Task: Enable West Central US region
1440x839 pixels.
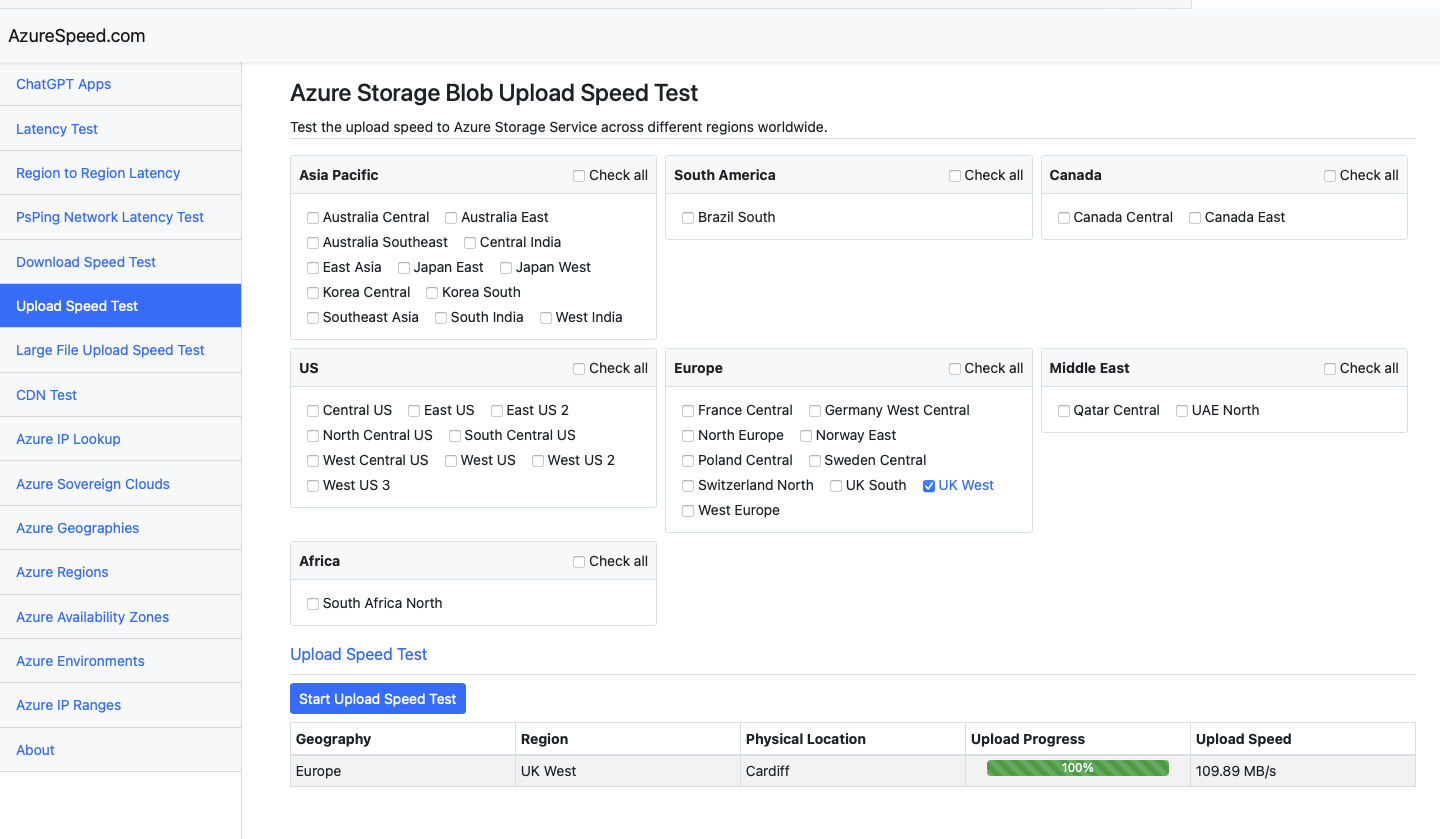Action: pyautogui.click(x=313, y=461)
